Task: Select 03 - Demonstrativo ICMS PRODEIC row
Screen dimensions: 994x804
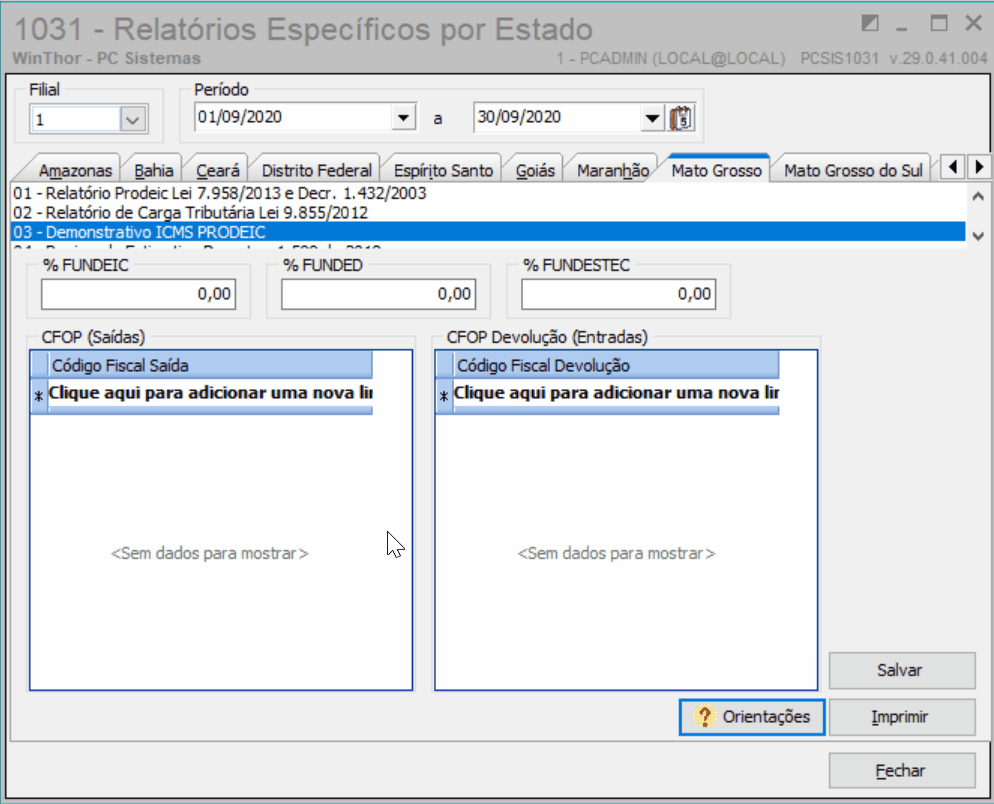Action: click(488, 232)
